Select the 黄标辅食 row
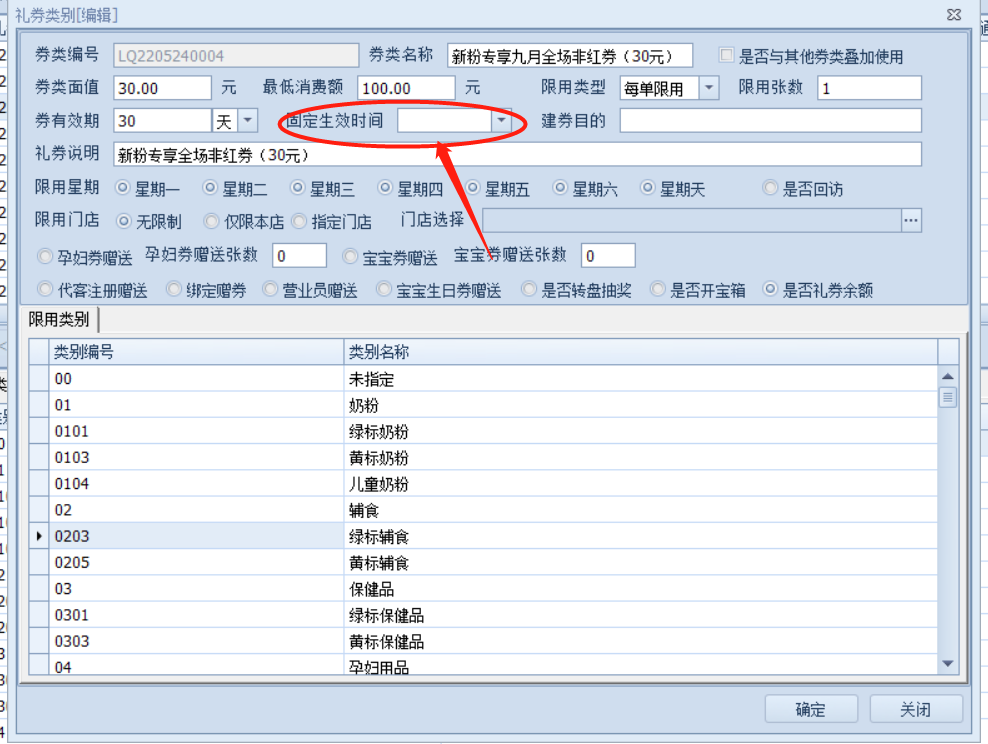This screenshot has height=744, width=988. 483,563
